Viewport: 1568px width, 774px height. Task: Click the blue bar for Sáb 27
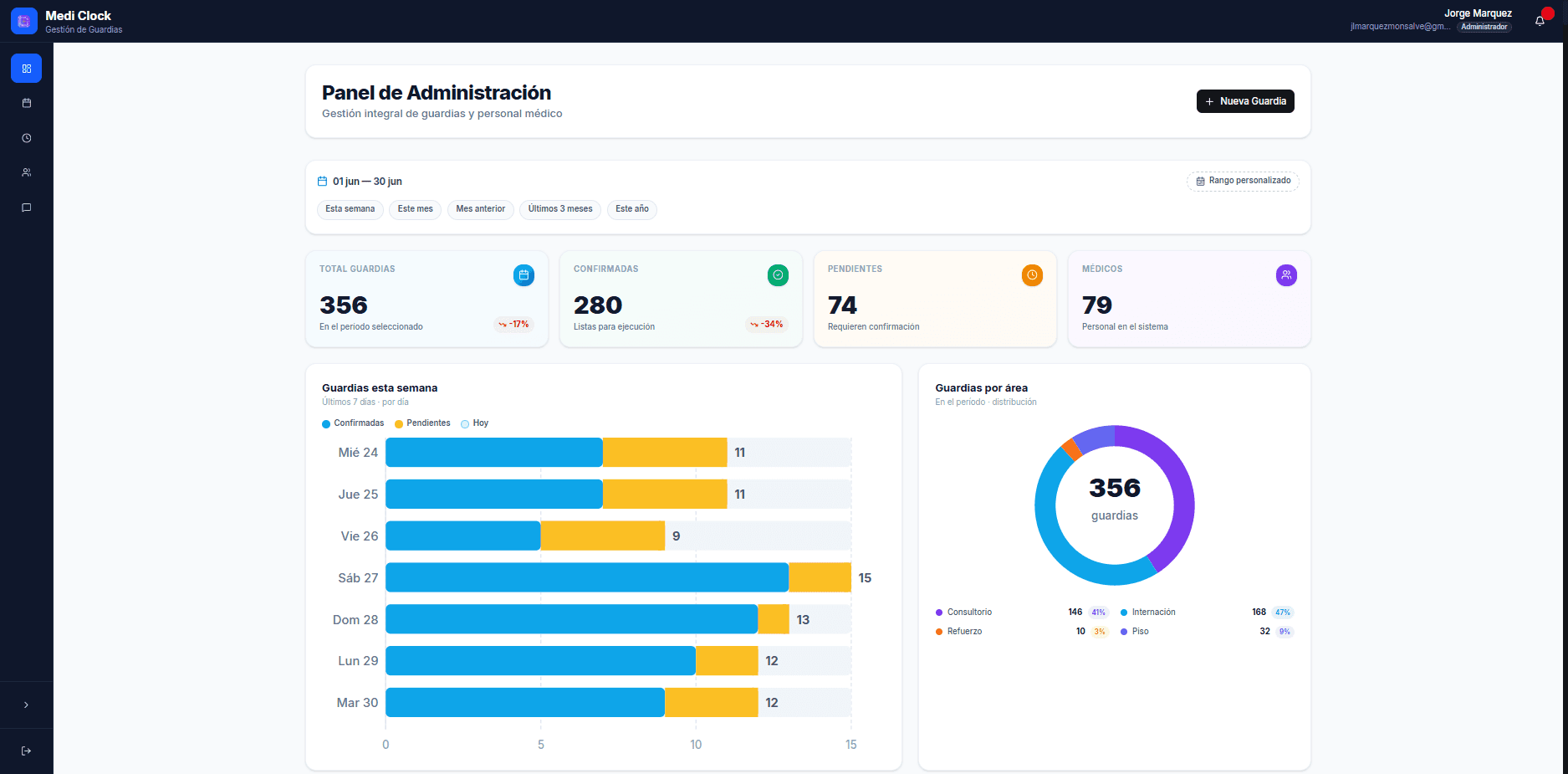pos(587,577)
